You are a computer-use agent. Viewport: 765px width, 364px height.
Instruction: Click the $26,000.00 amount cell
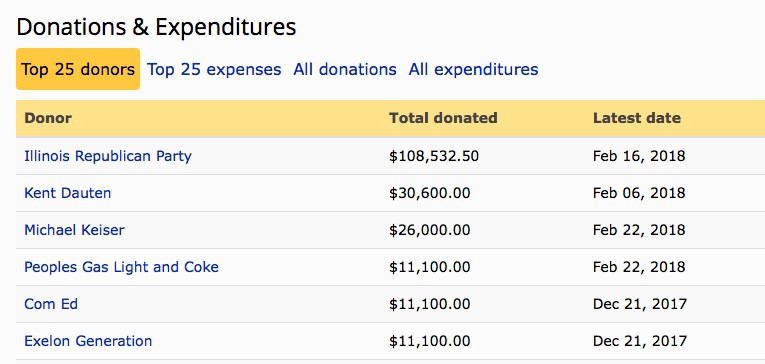429,230
